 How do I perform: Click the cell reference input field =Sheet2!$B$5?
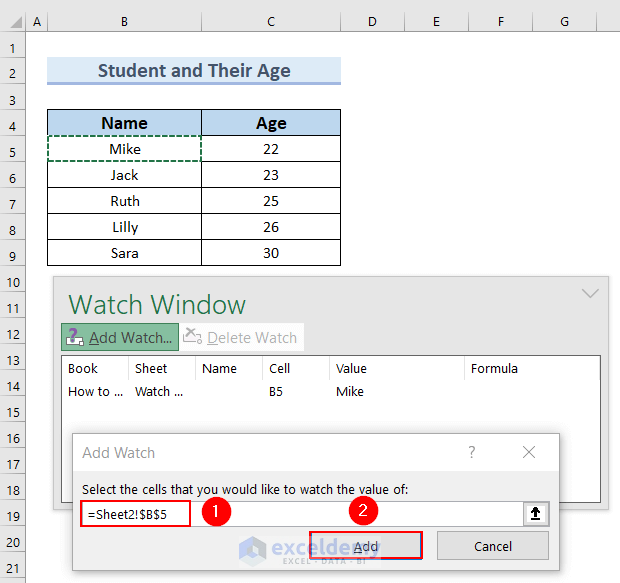pyautogui.click(x=302, y=514)
